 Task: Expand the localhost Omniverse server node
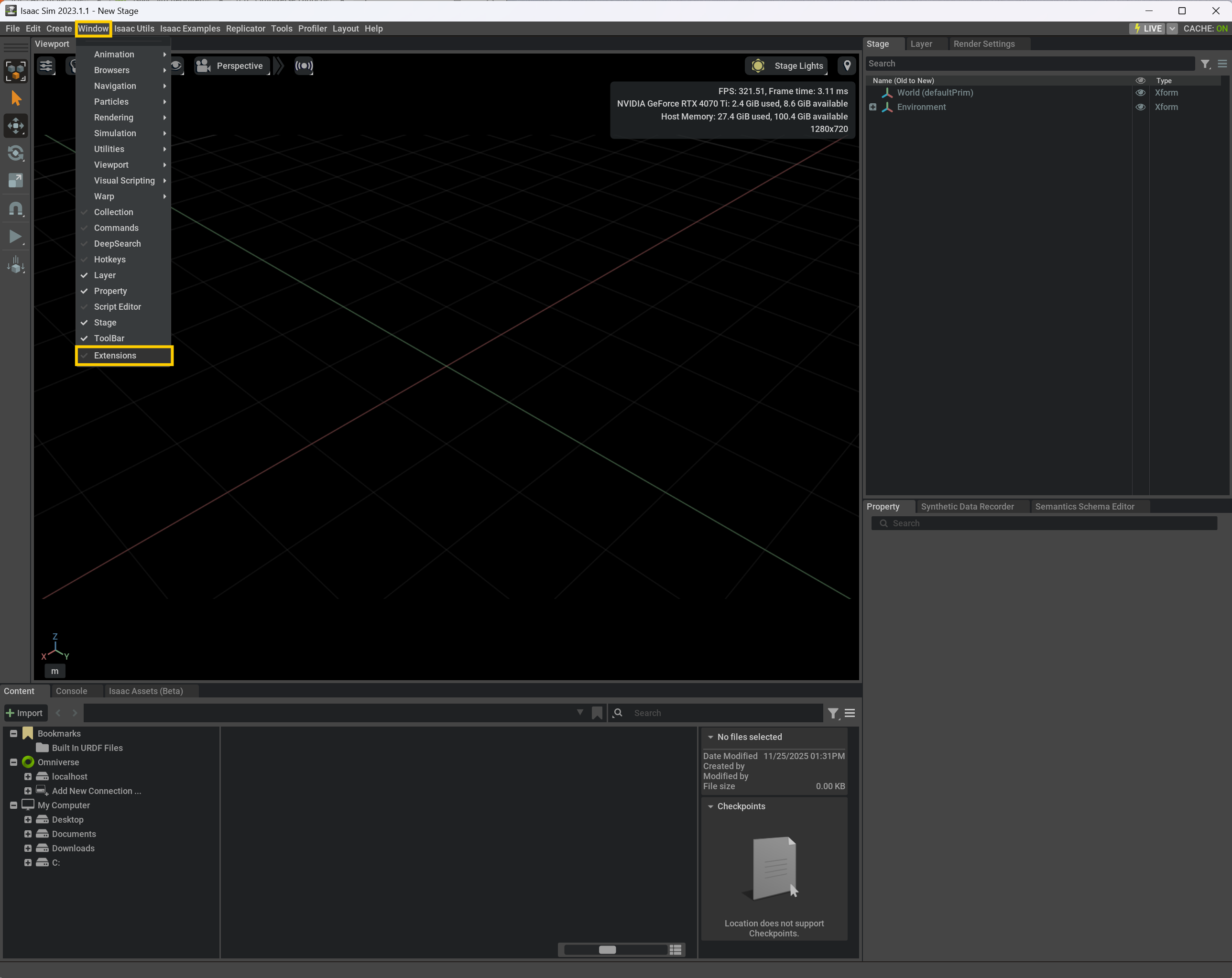pos(27,776)
